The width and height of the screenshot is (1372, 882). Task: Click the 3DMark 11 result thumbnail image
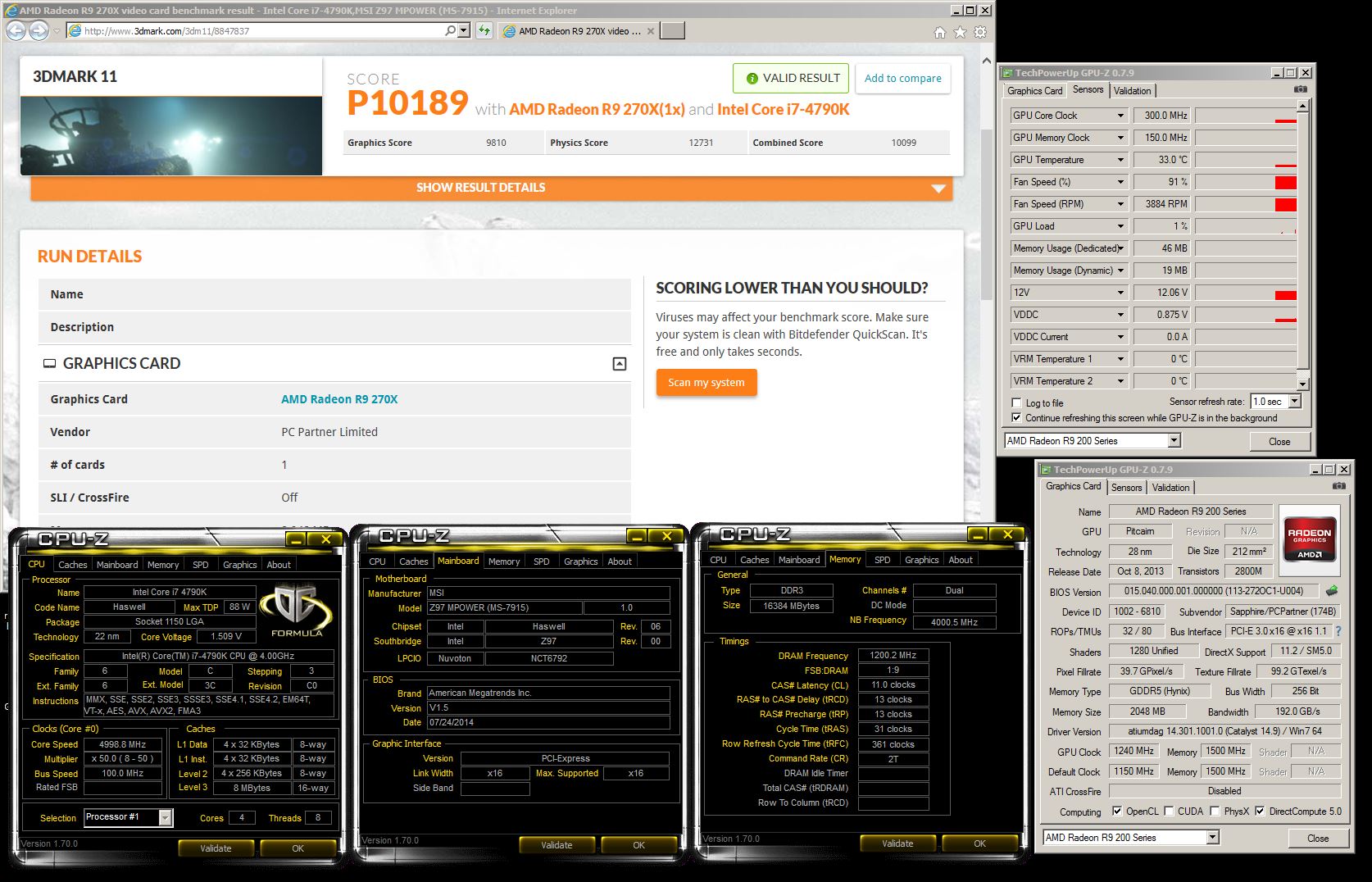click(x=171, y=135)
